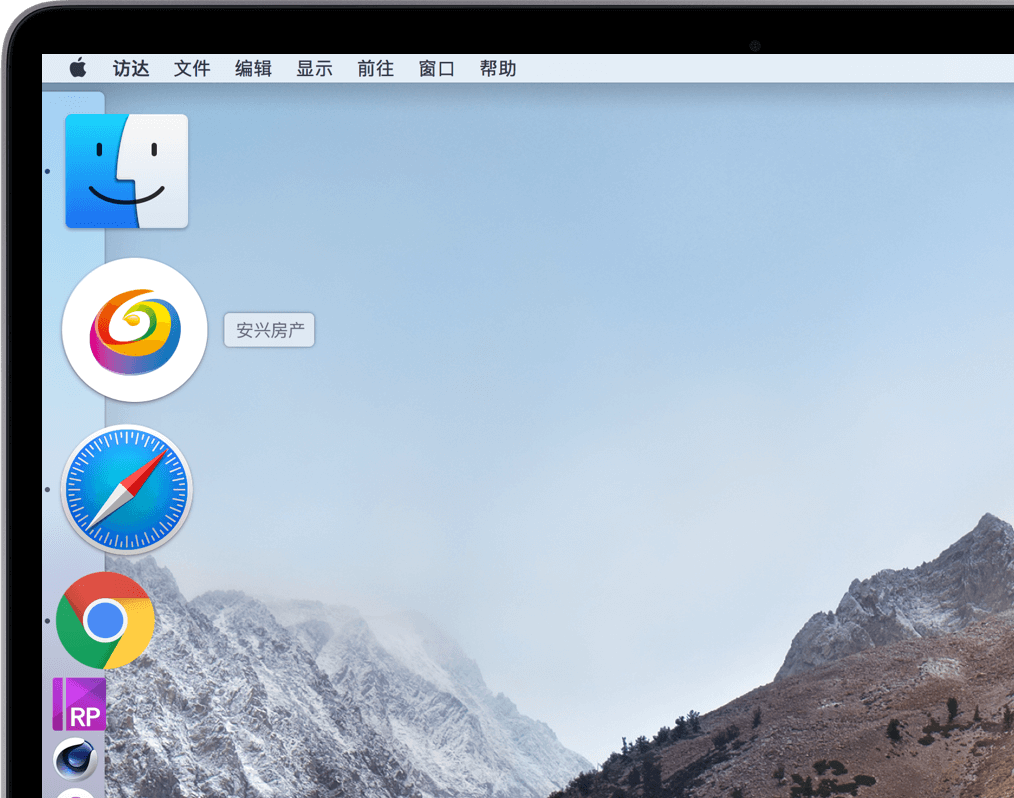Open the Apple menu
The height and width of the screenshot is (798, 1014).
pos(78,67)
